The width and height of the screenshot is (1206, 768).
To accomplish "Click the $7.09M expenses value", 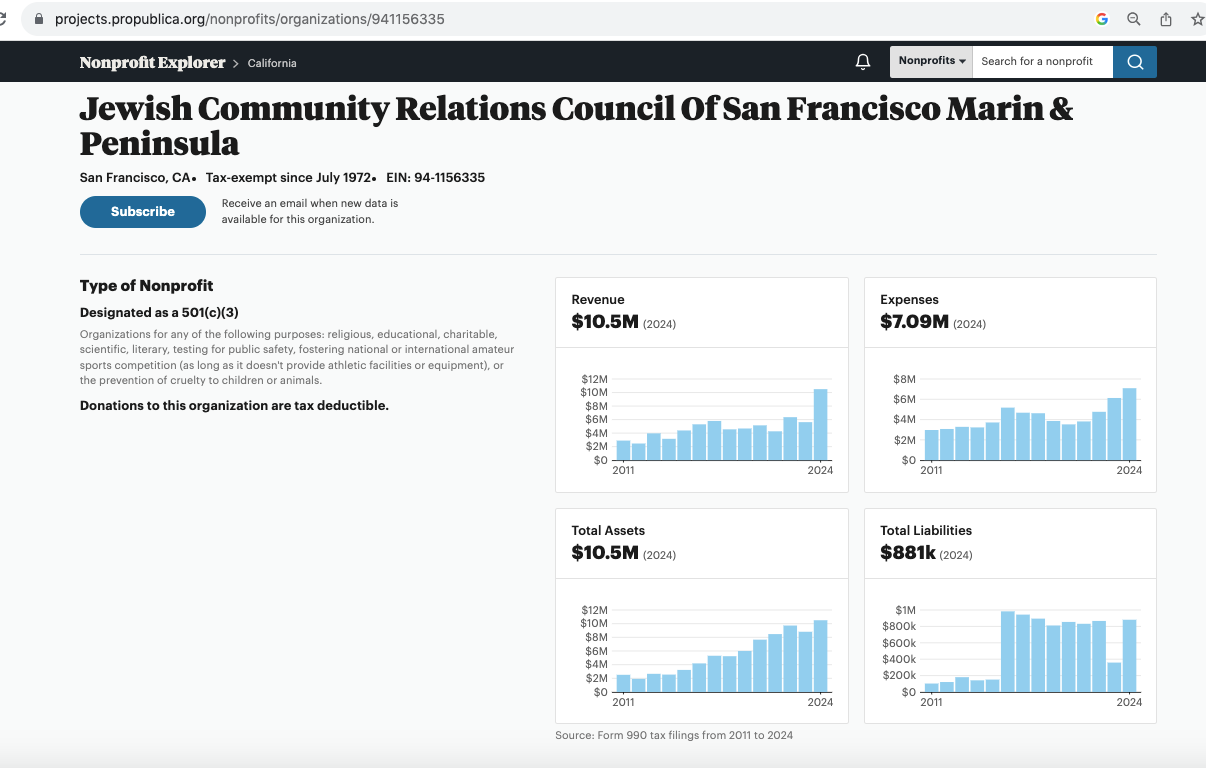I will click(914, 322).
